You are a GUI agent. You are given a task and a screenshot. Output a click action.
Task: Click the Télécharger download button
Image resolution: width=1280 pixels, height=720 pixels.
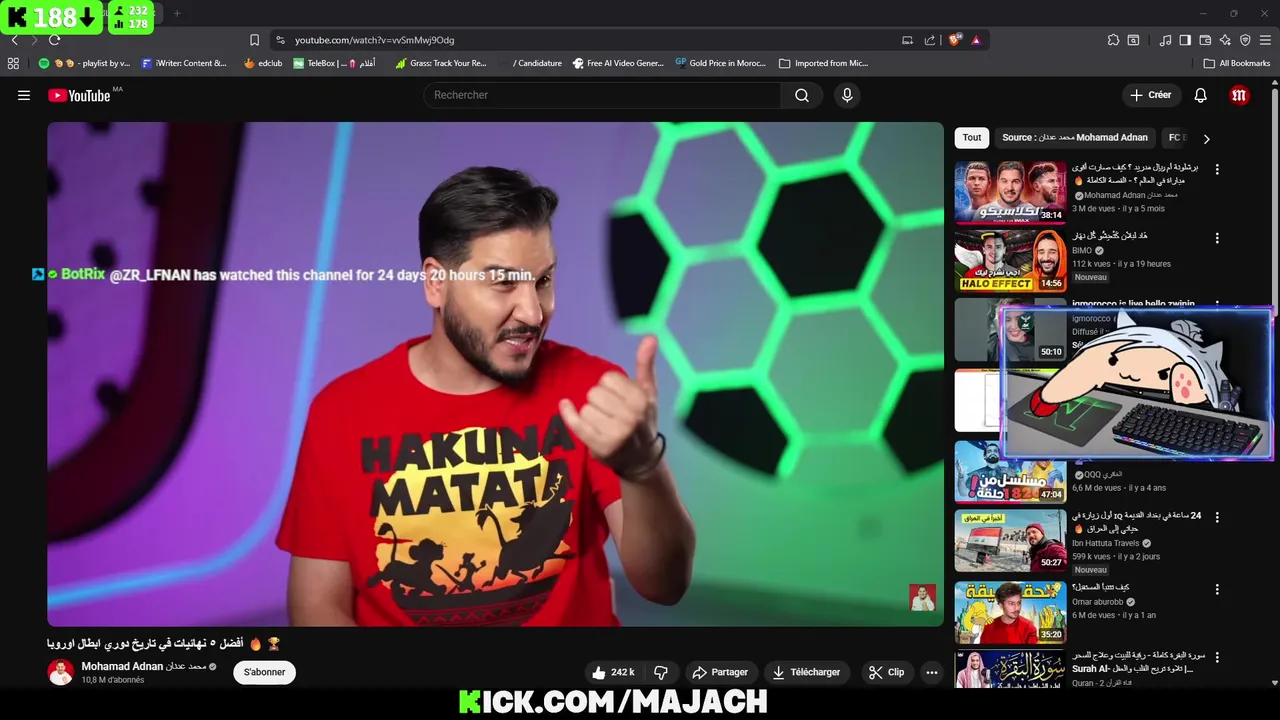coord(806,672)
